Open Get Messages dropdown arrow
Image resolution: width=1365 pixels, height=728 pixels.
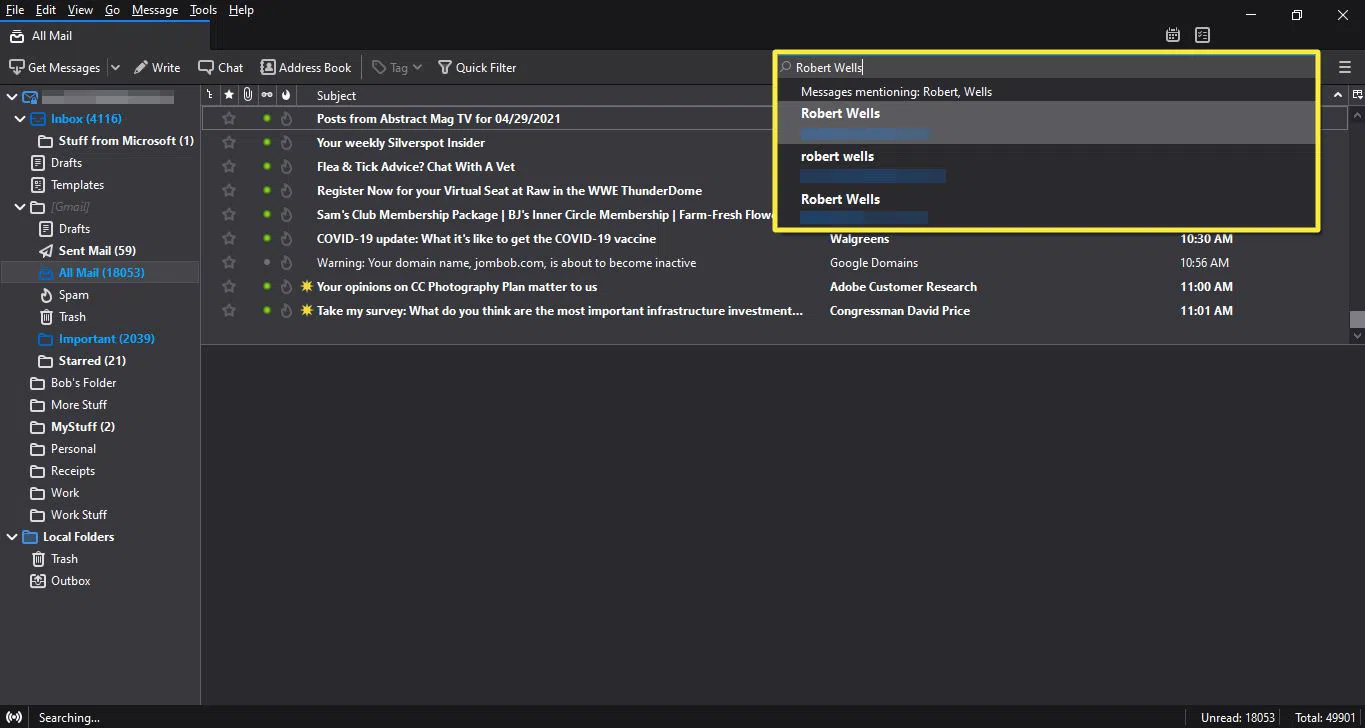[115, 67]
